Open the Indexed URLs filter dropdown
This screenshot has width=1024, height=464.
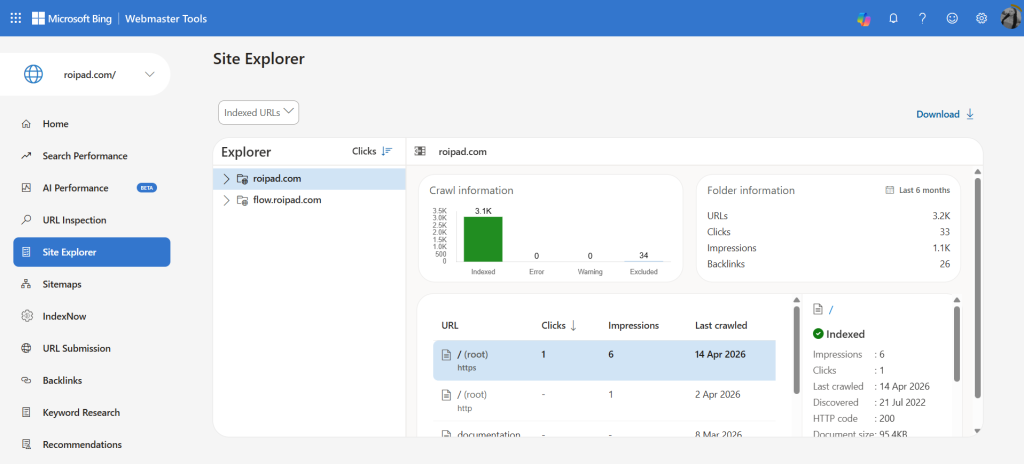[x=259, y=112]
